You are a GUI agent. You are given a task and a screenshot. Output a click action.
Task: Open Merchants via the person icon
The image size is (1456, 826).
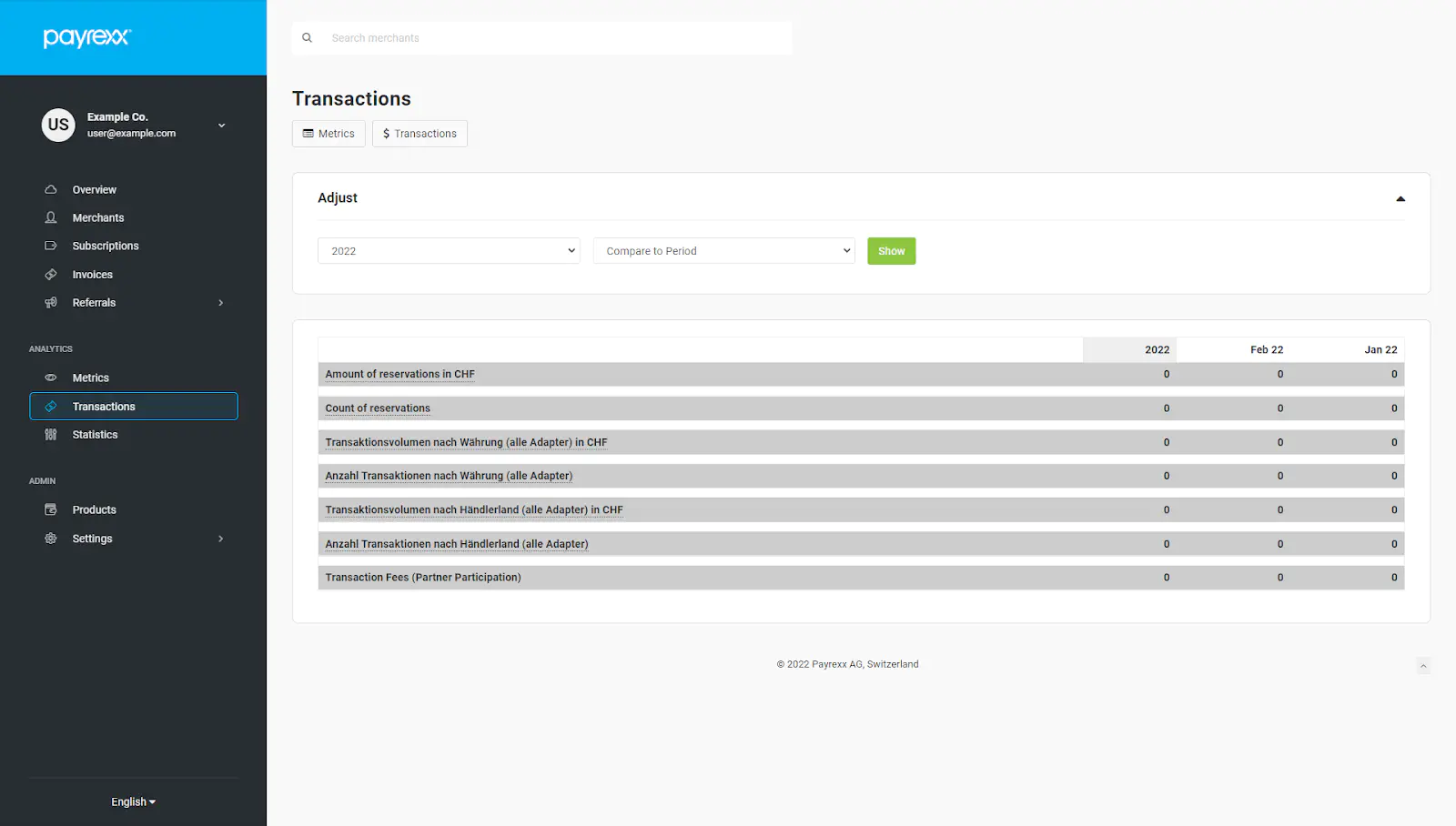51,217
